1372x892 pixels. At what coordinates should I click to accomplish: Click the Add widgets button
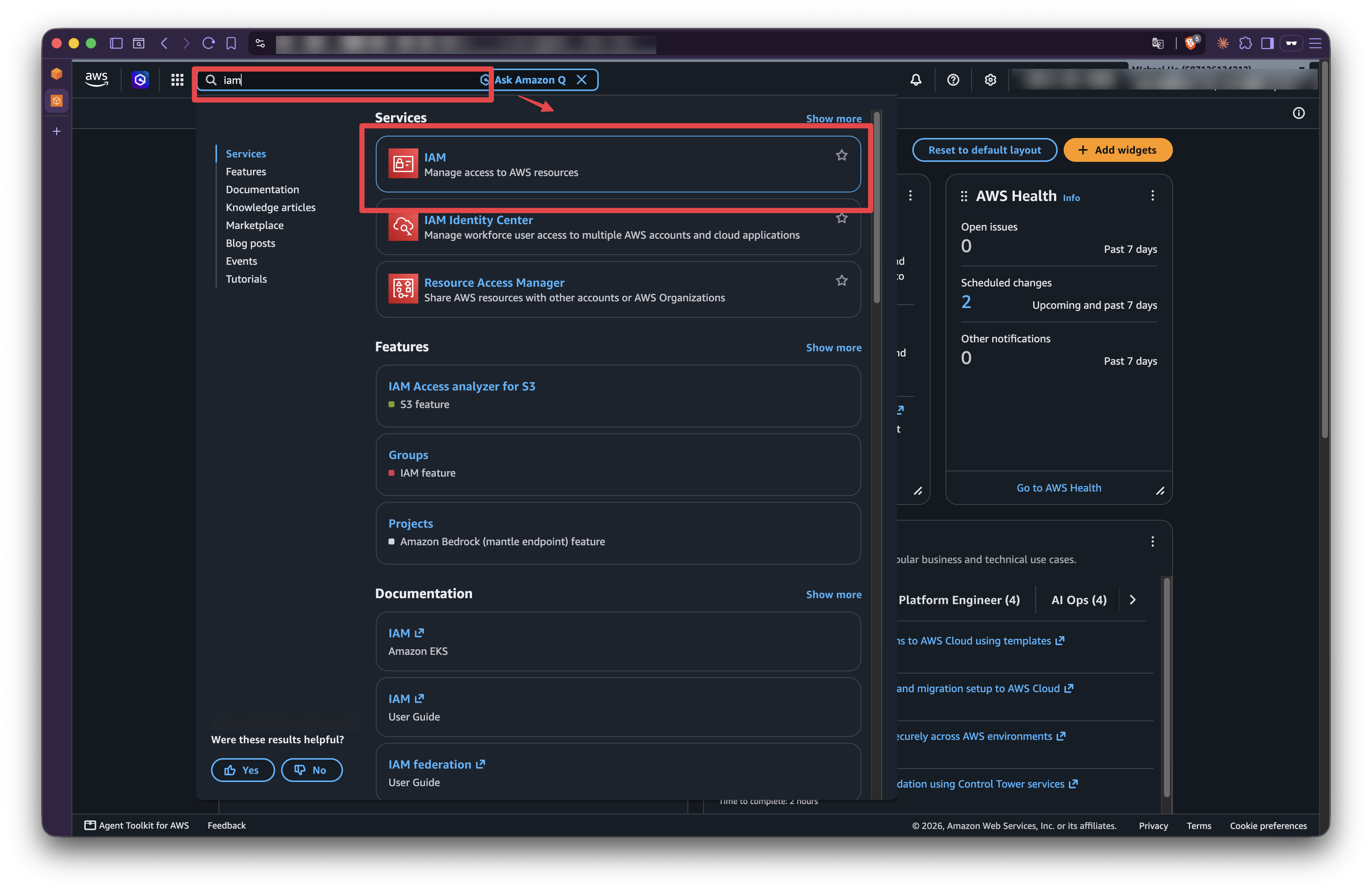pos(1117,150)
